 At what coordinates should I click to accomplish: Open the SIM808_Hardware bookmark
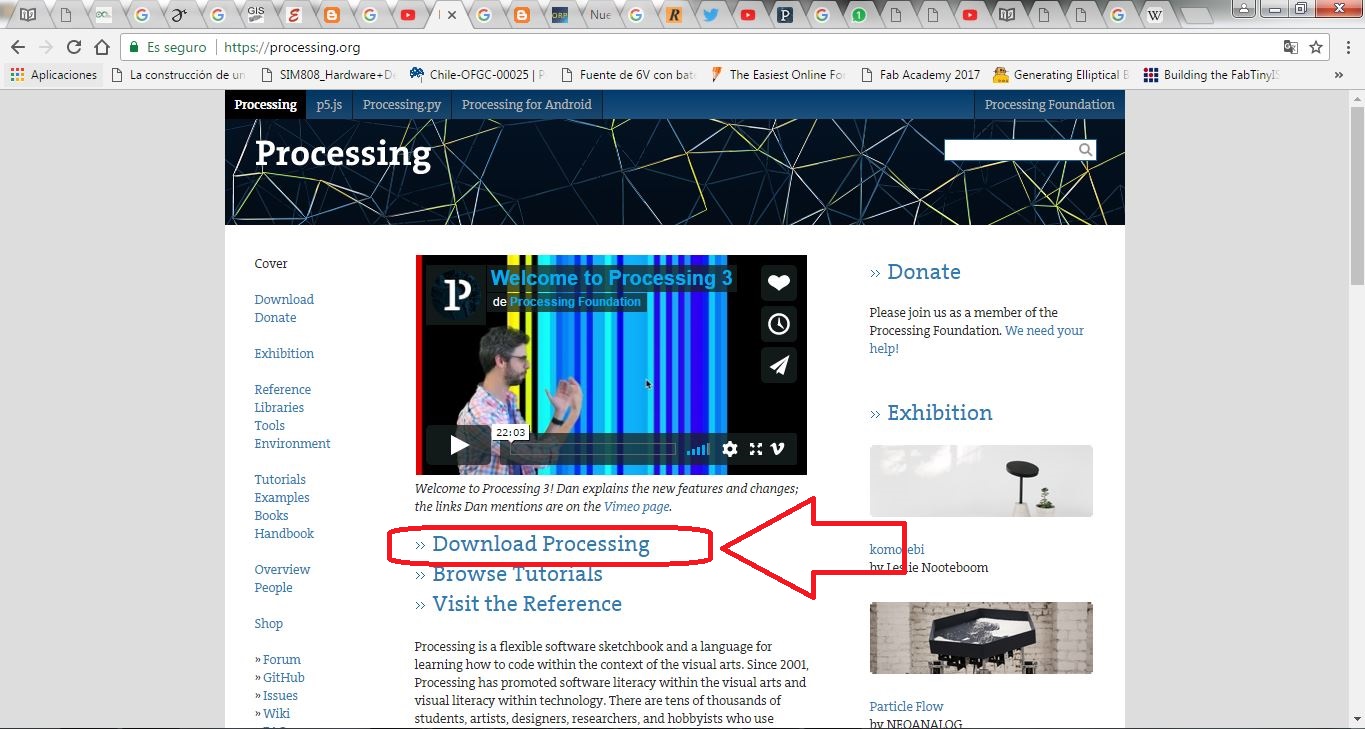(x=328, y=75)
